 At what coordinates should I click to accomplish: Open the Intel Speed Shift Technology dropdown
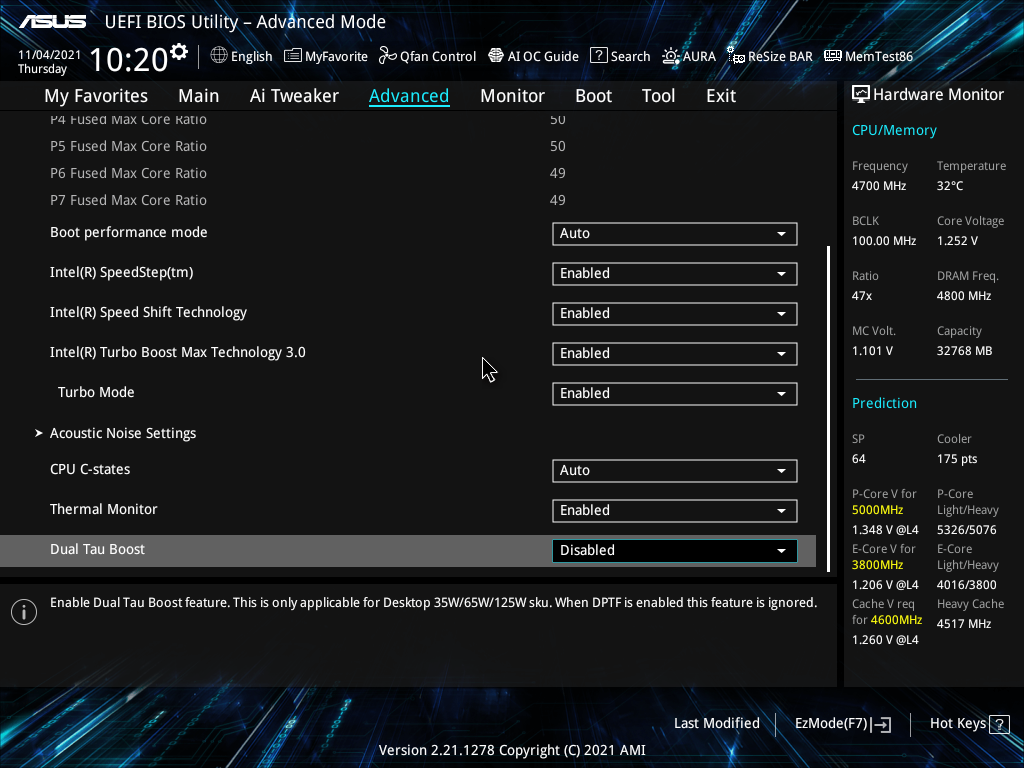pos(675,313)
